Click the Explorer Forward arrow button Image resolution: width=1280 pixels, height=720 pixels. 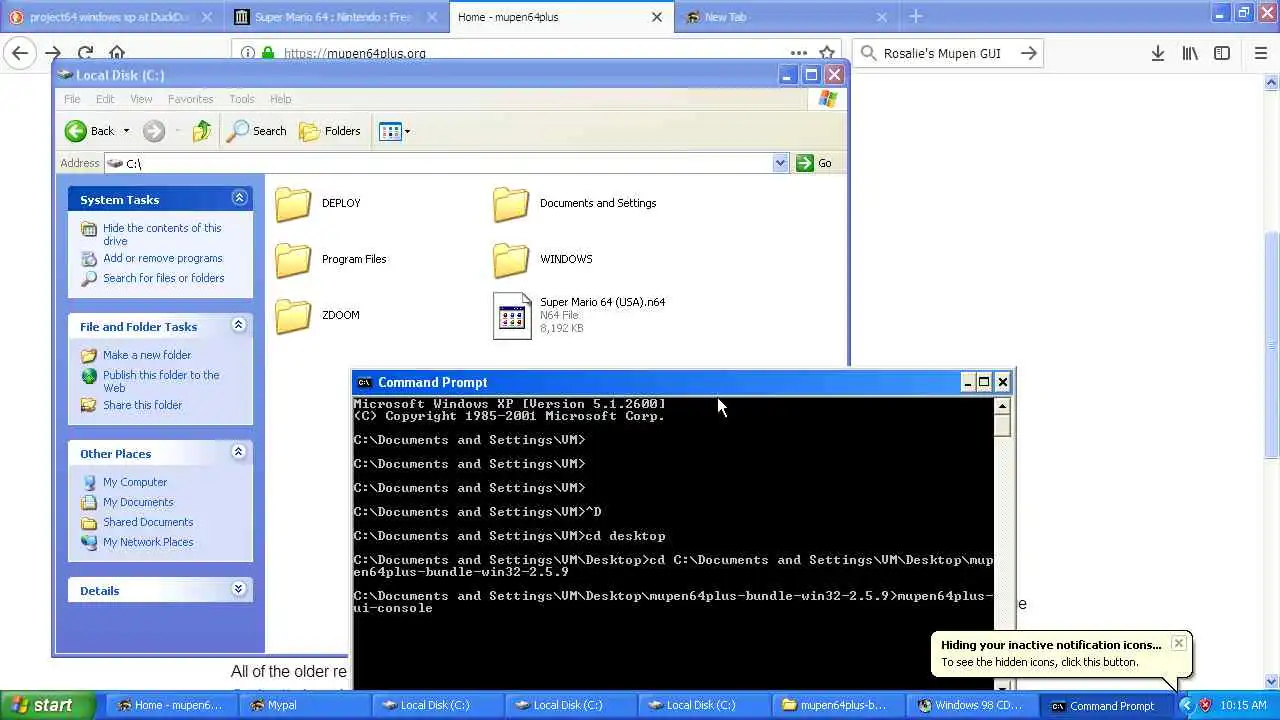[154, 131]
